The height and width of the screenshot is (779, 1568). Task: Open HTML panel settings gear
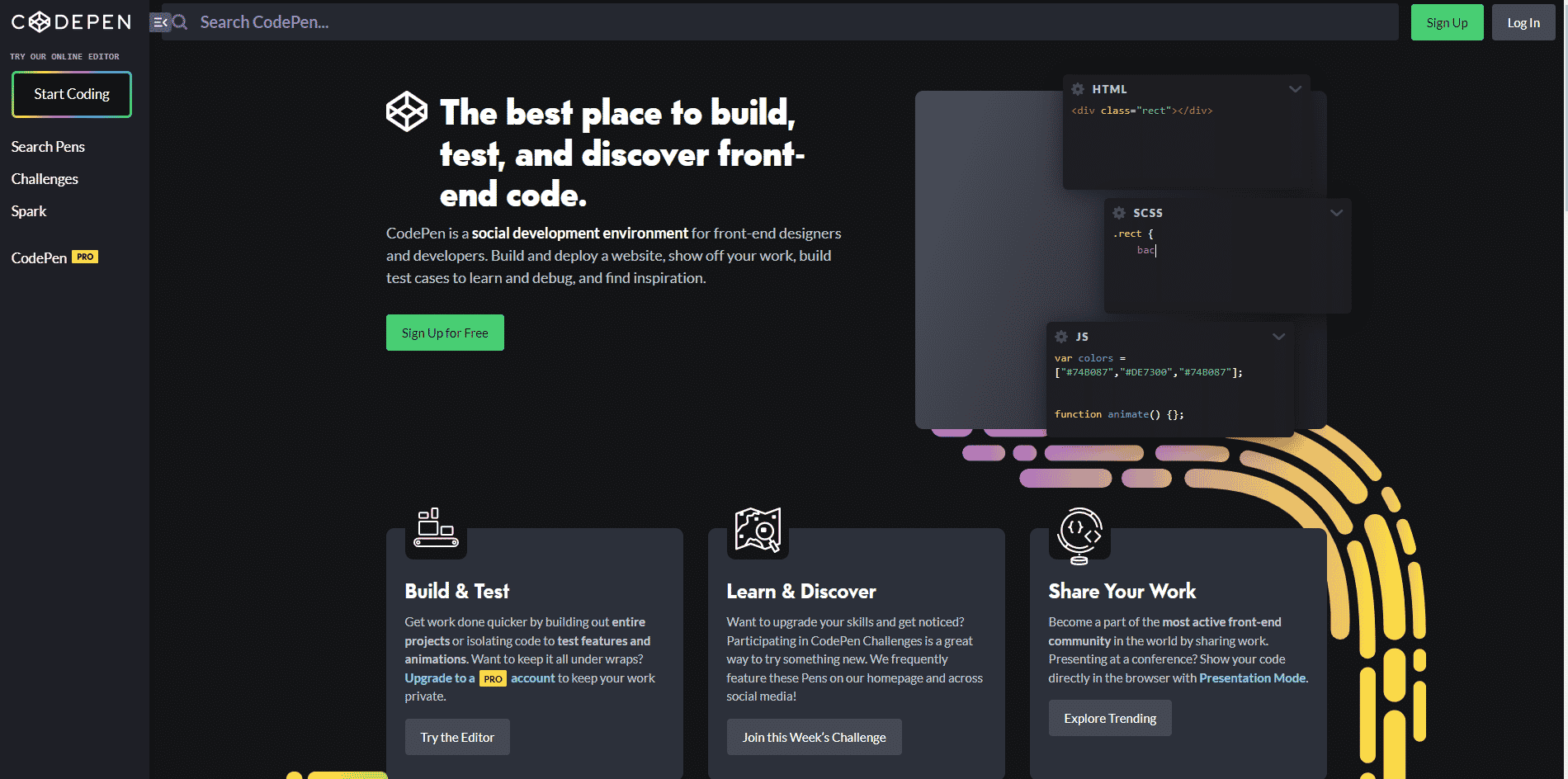1078,89
